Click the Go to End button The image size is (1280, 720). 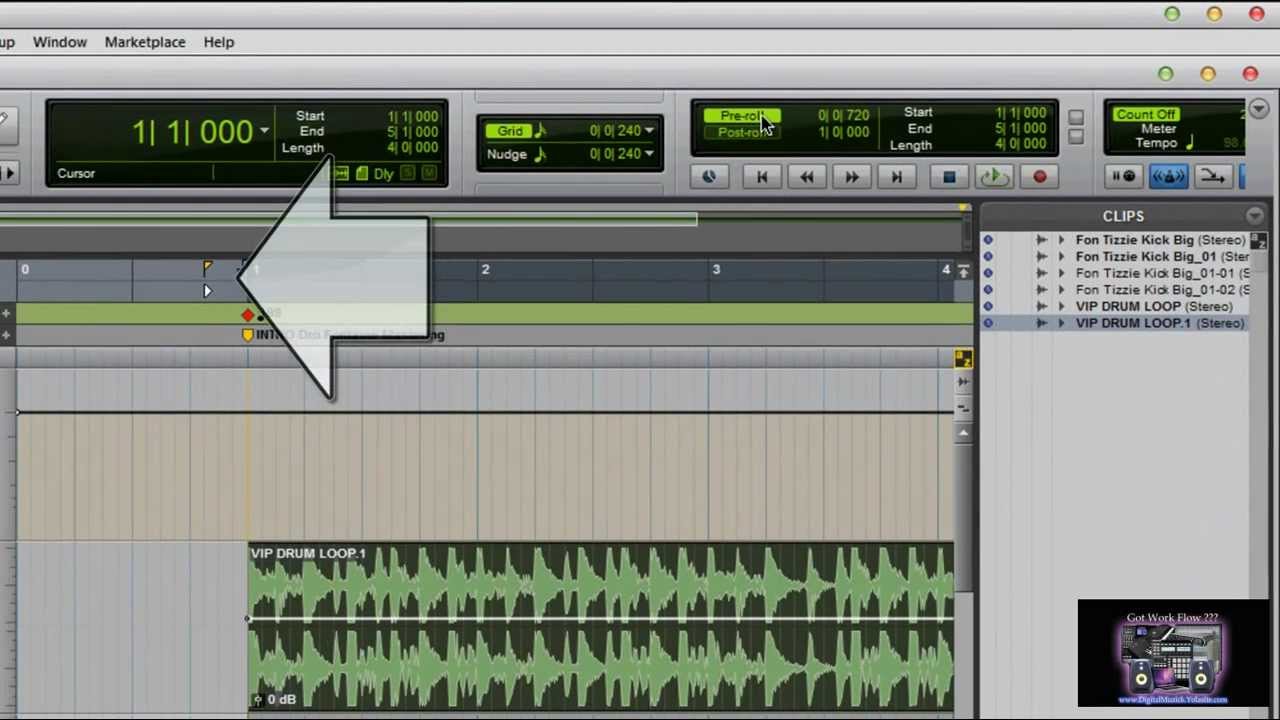pos(897,177)
